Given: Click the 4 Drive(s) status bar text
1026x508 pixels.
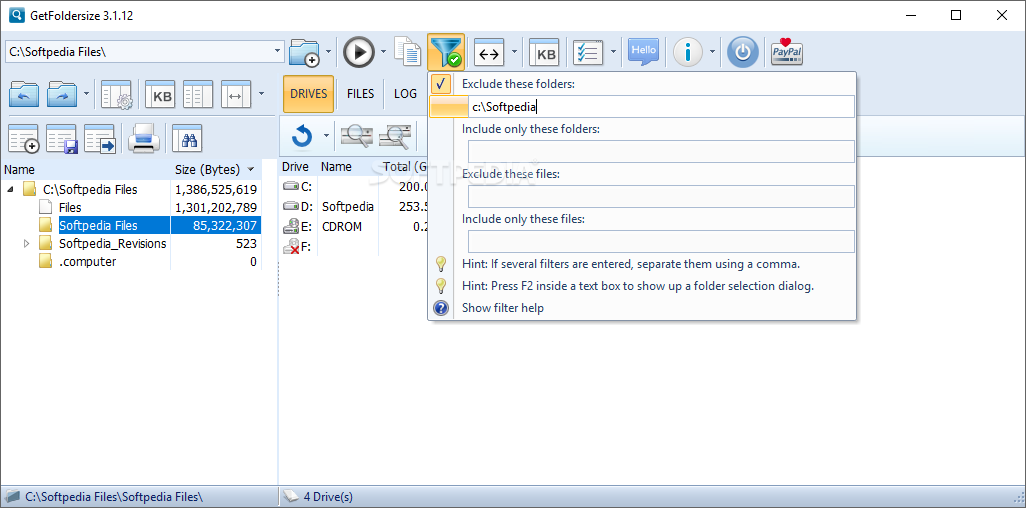Looking at the screenshot, I should [x=328, y=497].
